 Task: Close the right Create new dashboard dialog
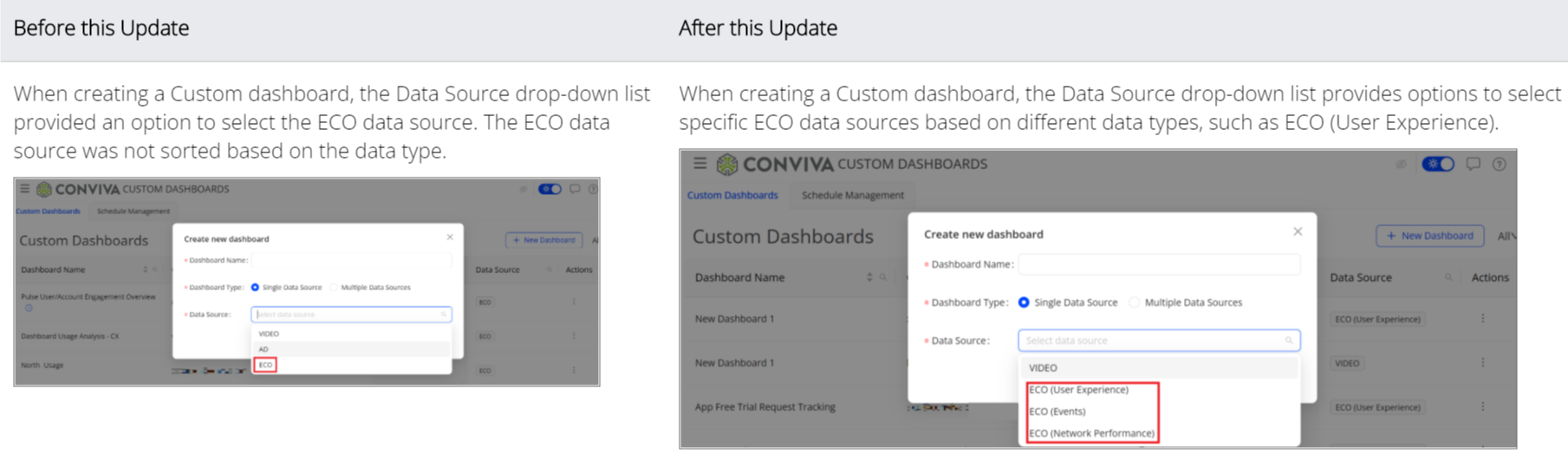1298,231
